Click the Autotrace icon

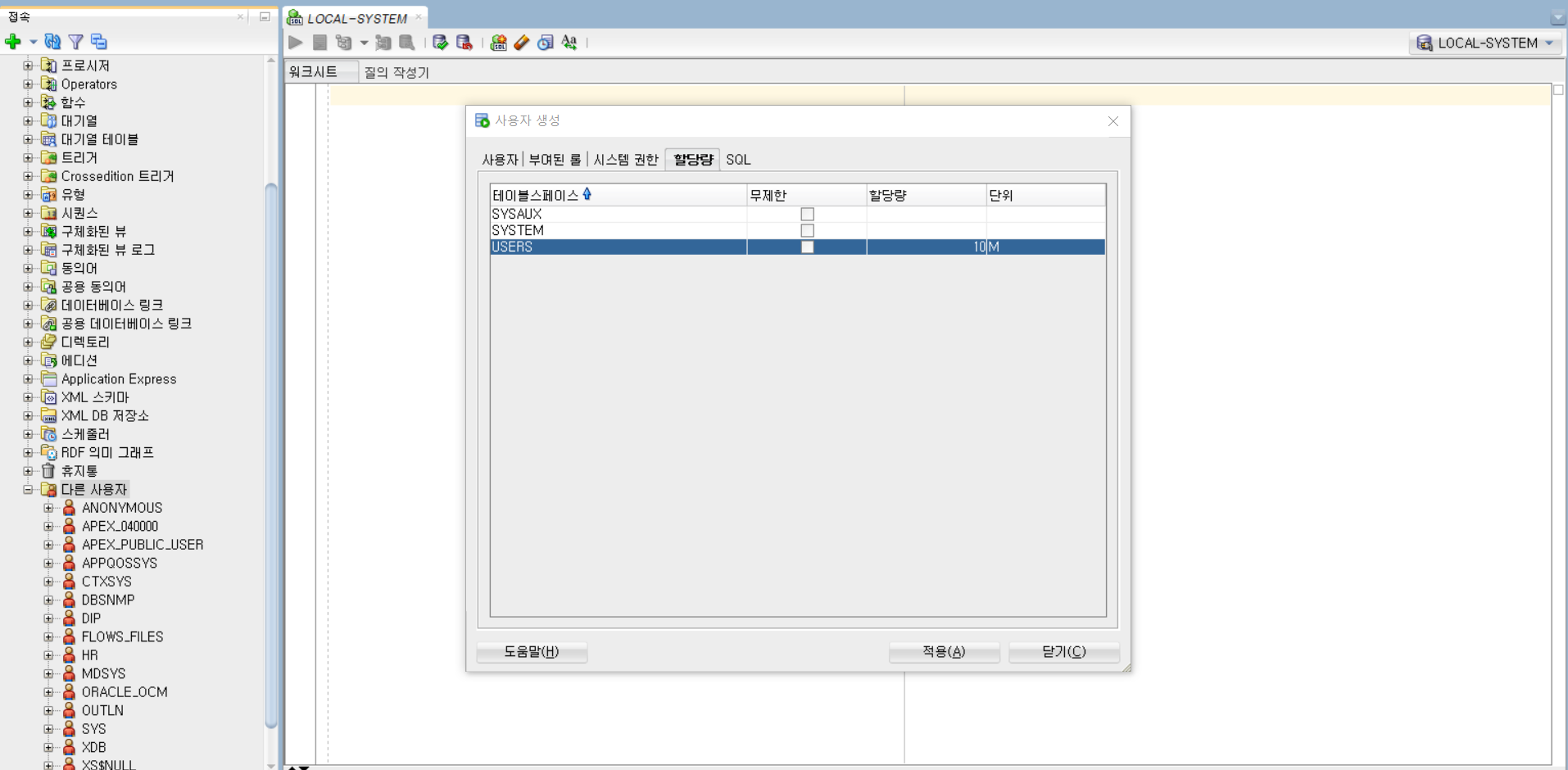tap(383, 43)
